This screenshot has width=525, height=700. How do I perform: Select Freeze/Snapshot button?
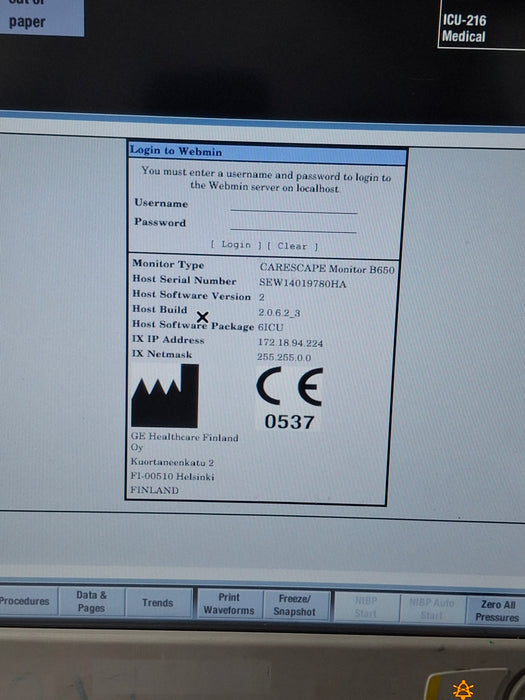point(295,605)
